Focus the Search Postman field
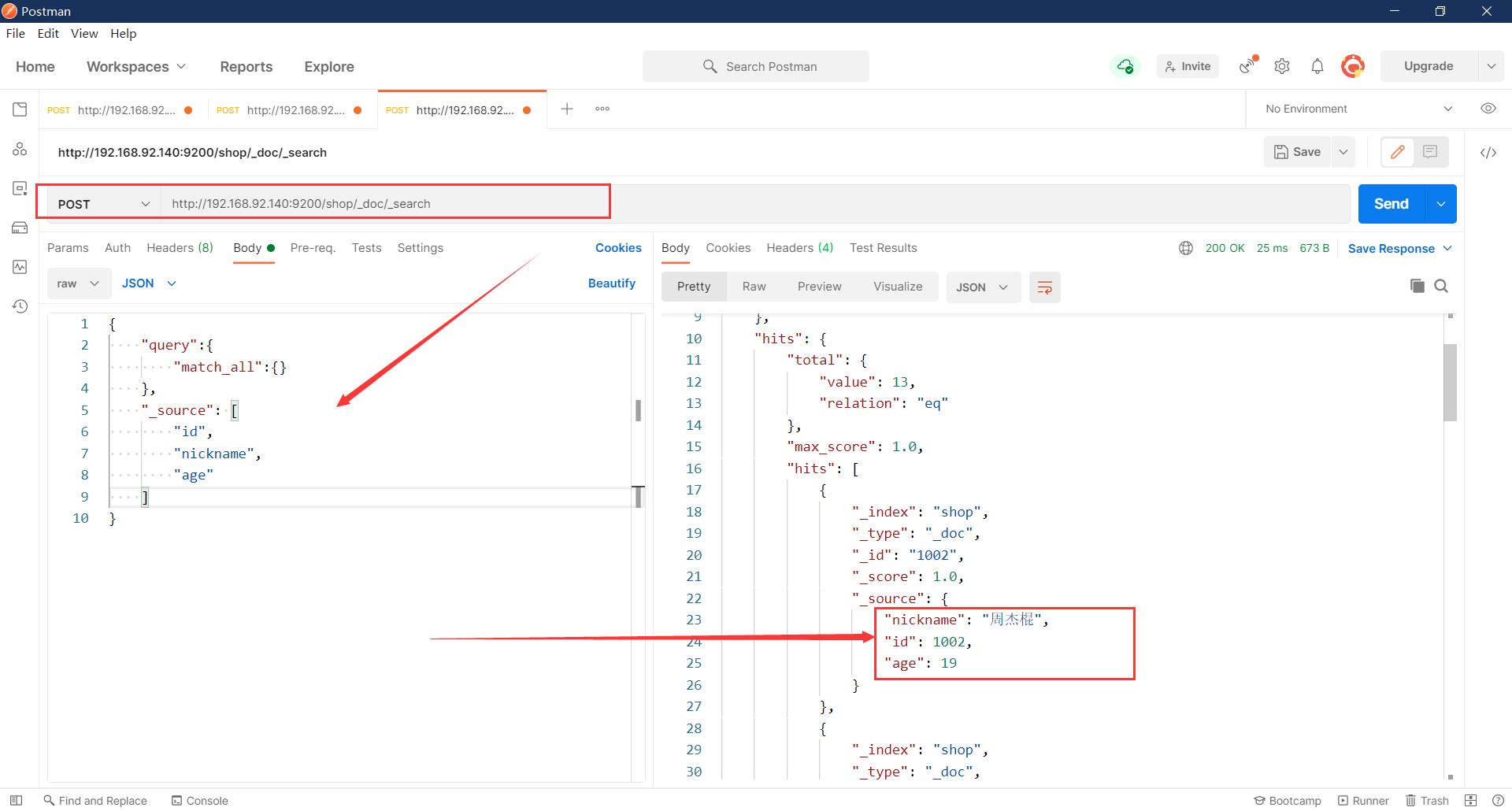The width and height of the screenshot is (1512, 811). [756, 67]
